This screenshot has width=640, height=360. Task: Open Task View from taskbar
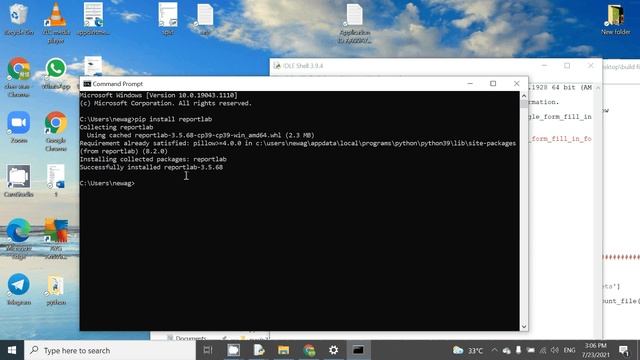tap(208, 350)
